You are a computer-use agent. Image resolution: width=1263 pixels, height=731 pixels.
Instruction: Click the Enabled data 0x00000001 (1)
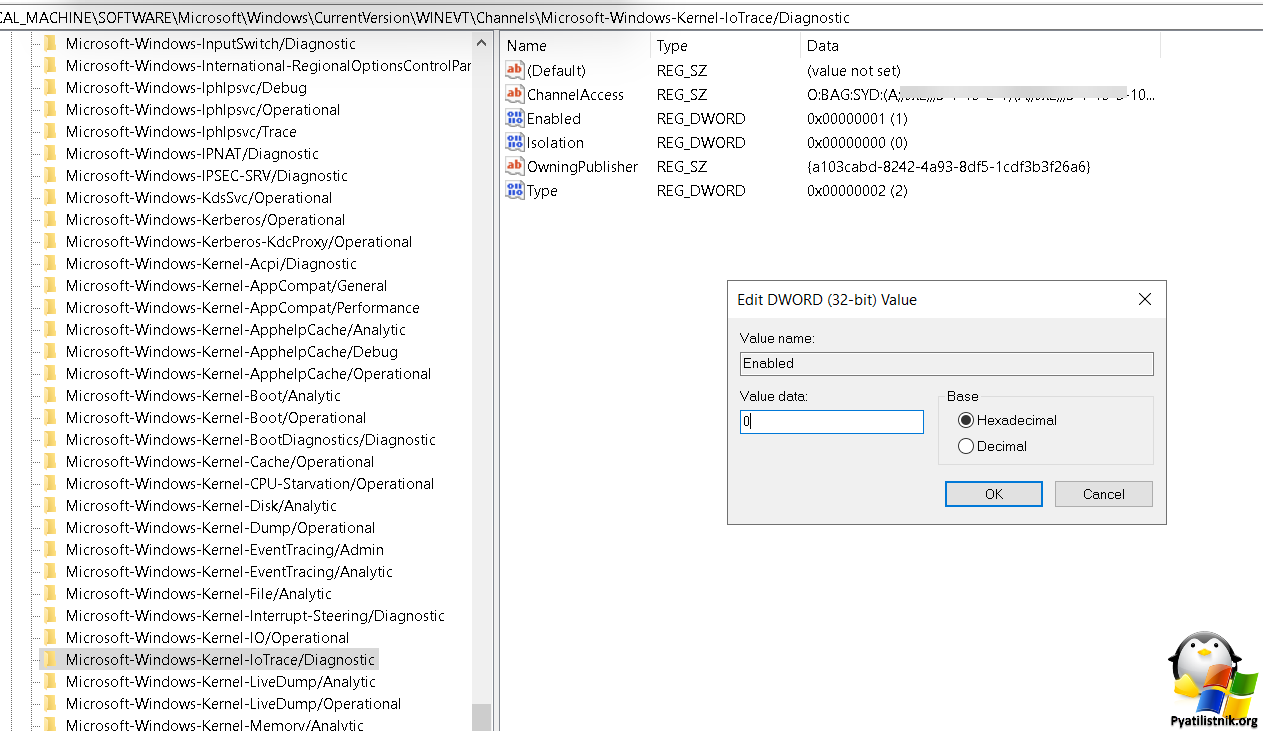857,119
